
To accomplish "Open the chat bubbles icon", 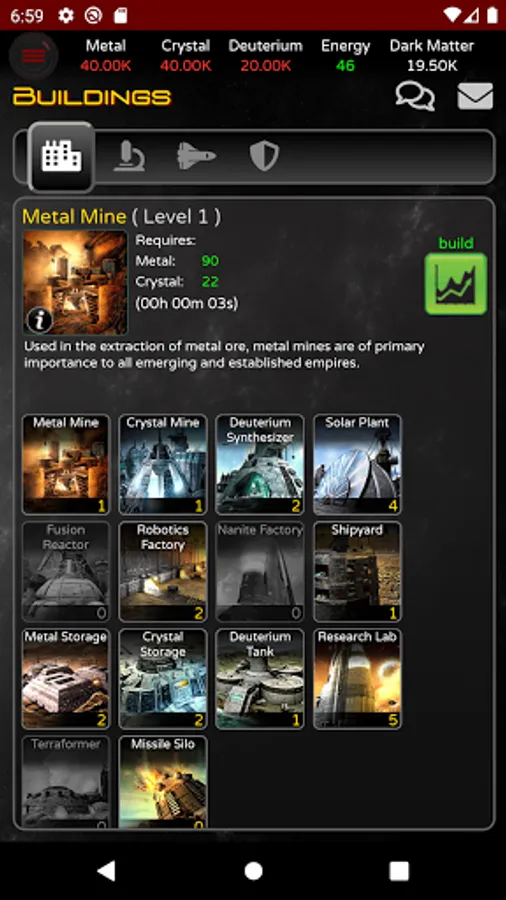I will pos(415,96).
